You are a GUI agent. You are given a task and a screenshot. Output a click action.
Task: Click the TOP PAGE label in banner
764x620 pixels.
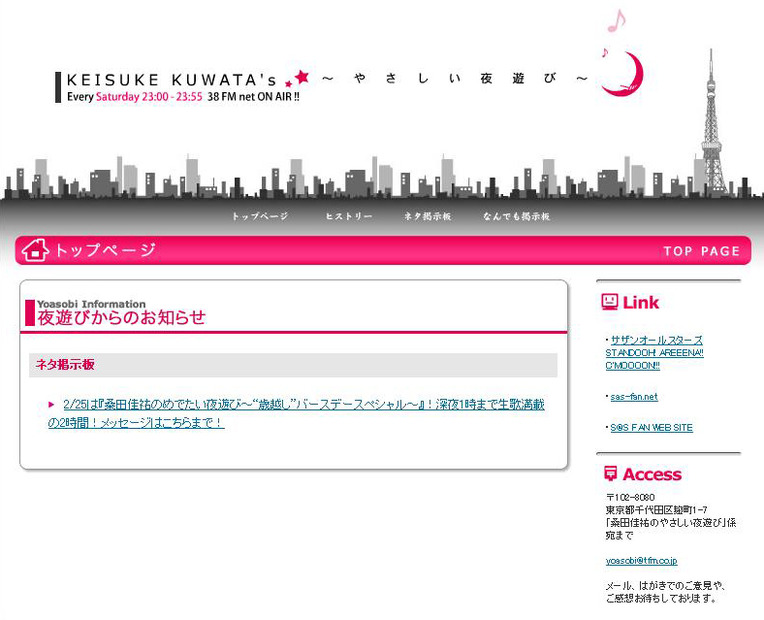tap(702, 251)
